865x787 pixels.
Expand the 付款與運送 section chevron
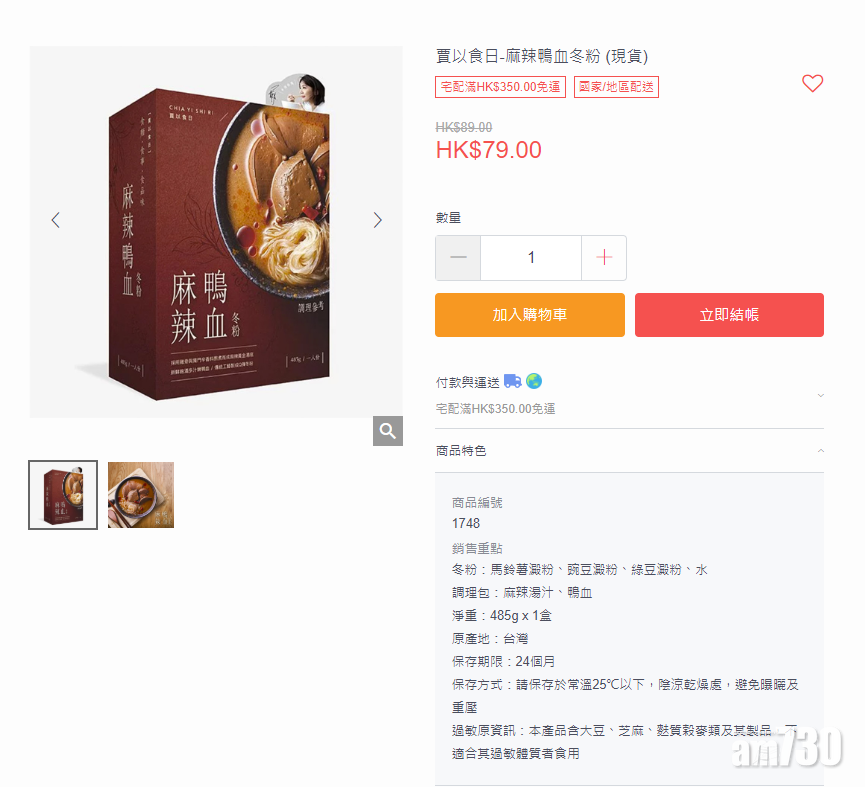pos(820,395)
